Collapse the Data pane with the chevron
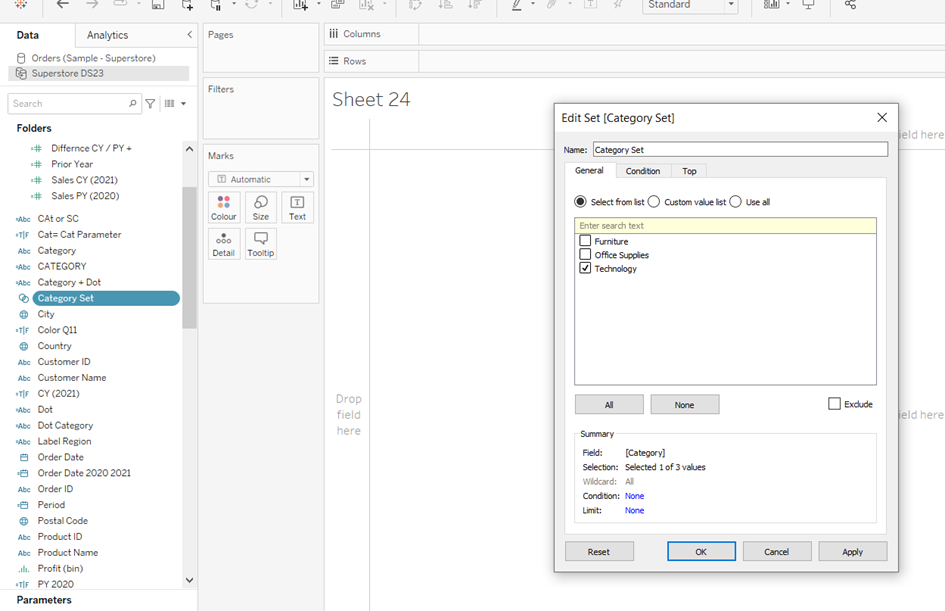The width and height of the screenshot is (945, 611). [x=189, y=35]
